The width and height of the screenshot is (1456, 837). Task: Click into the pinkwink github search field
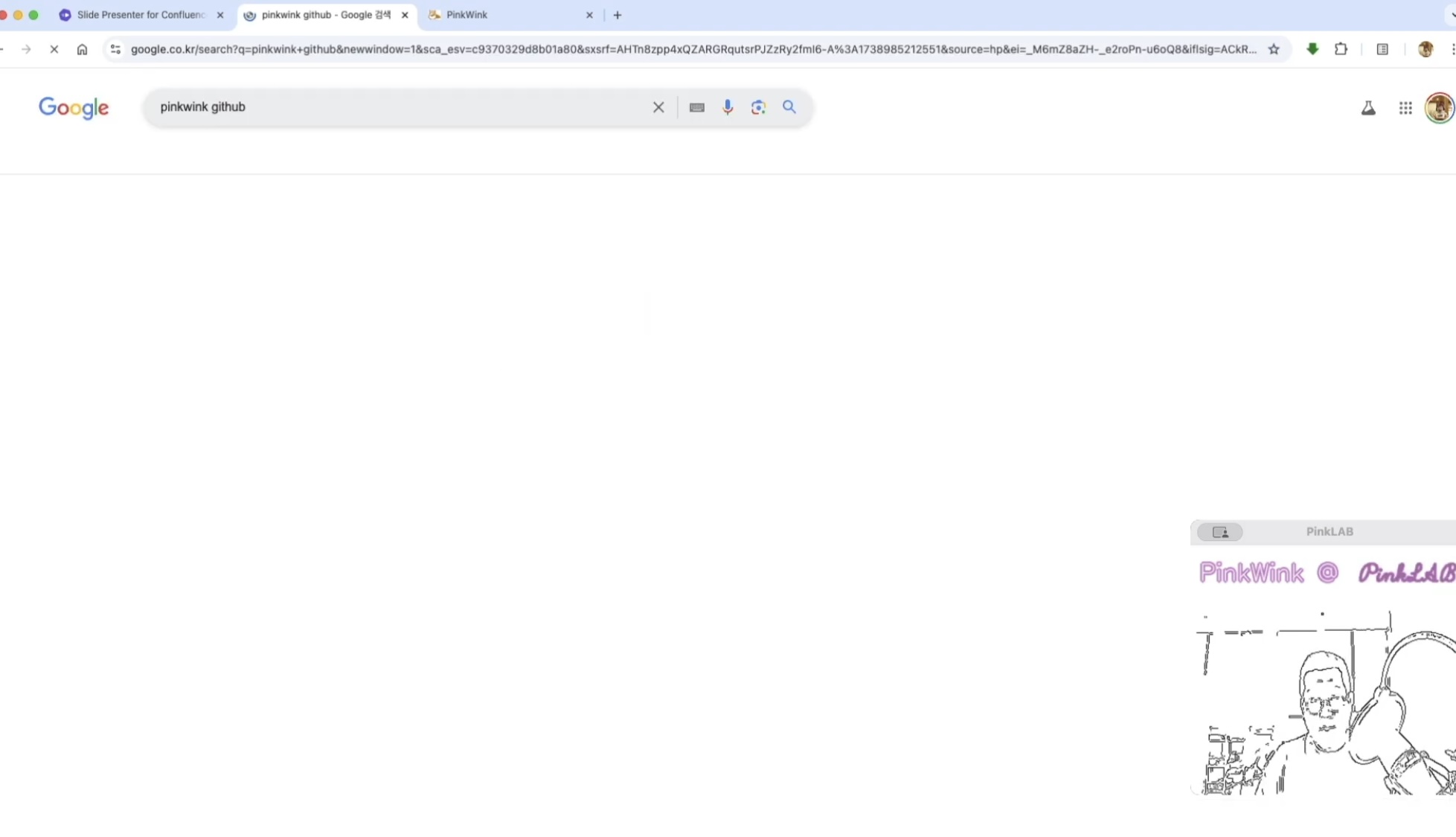point(402,107)
